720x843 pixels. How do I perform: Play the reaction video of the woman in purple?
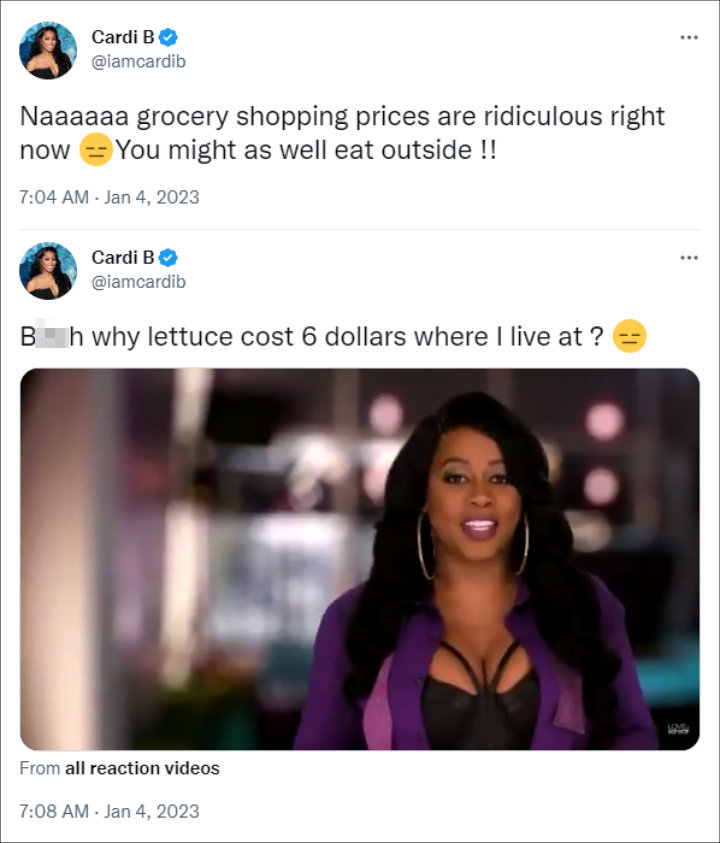[360, 559]
